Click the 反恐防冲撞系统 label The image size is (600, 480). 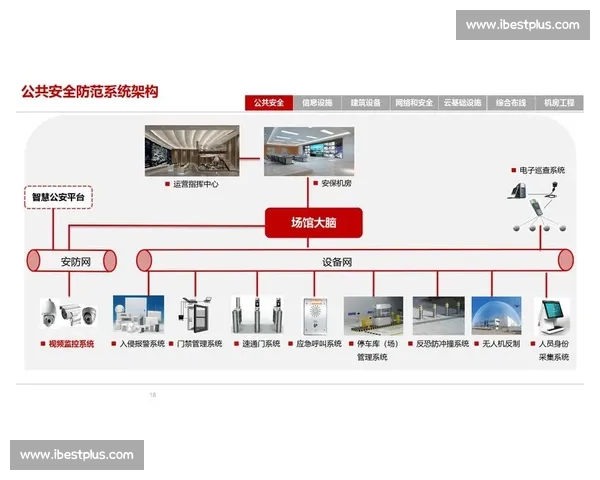click(443, 344)
